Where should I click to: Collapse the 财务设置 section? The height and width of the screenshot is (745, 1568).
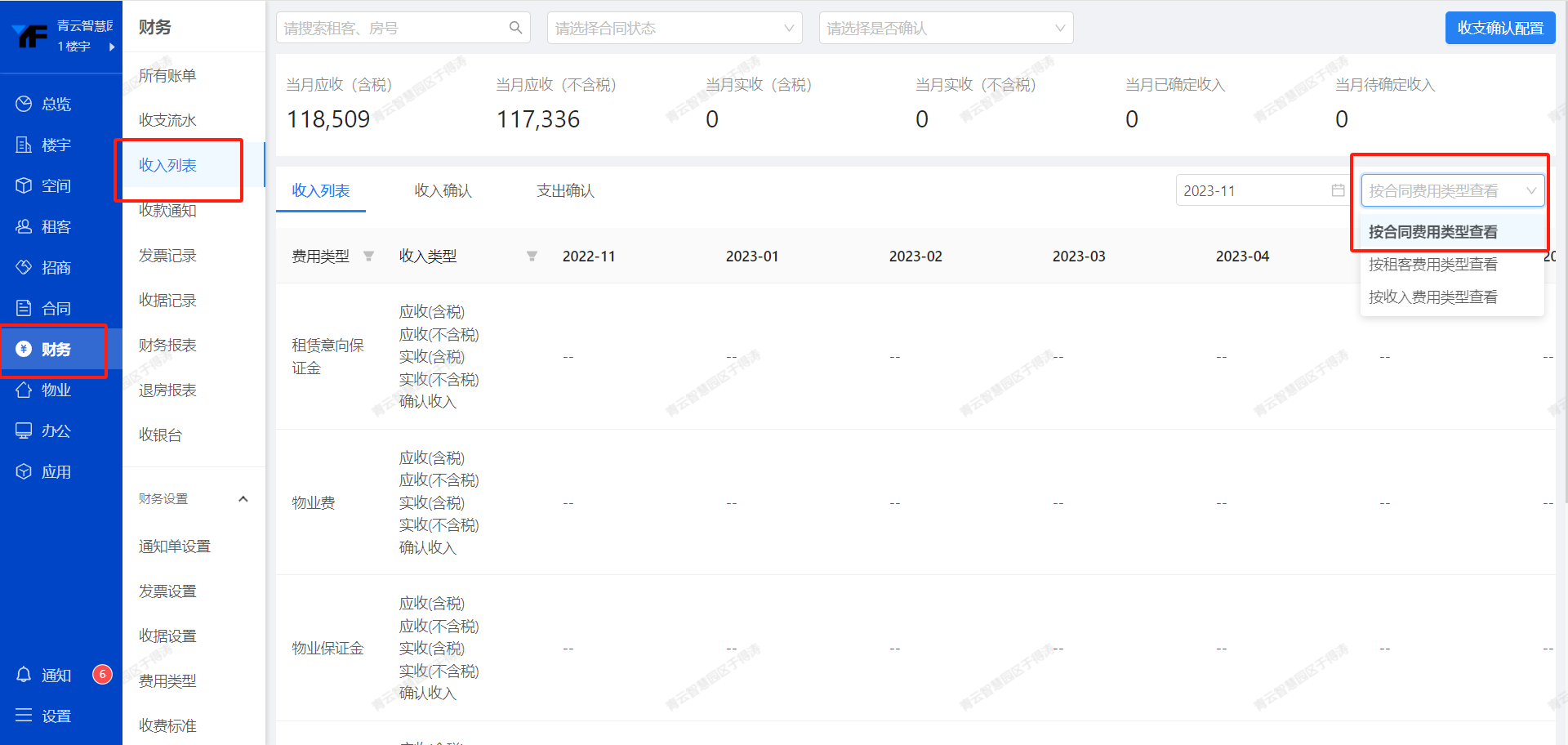[243, 499]
